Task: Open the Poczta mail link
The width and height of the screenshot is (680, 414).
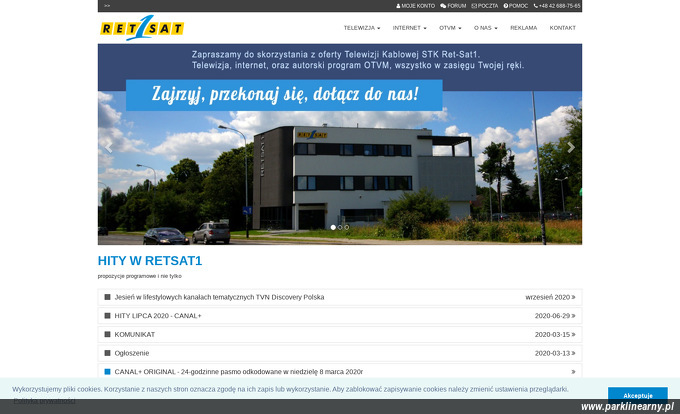Action: point(484,6)
